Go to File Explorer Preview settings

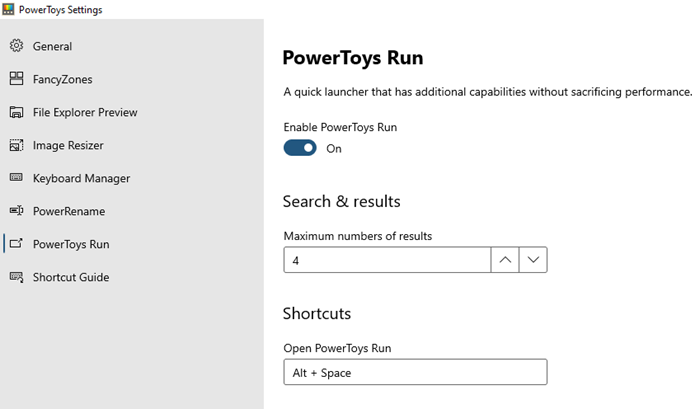point(85,112)
